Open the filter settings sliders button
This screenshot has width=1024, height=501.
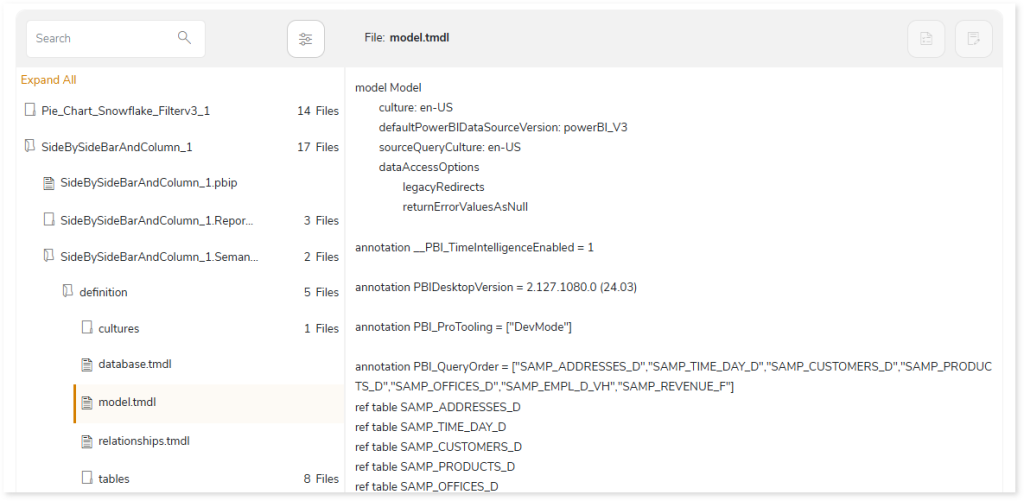306,39
